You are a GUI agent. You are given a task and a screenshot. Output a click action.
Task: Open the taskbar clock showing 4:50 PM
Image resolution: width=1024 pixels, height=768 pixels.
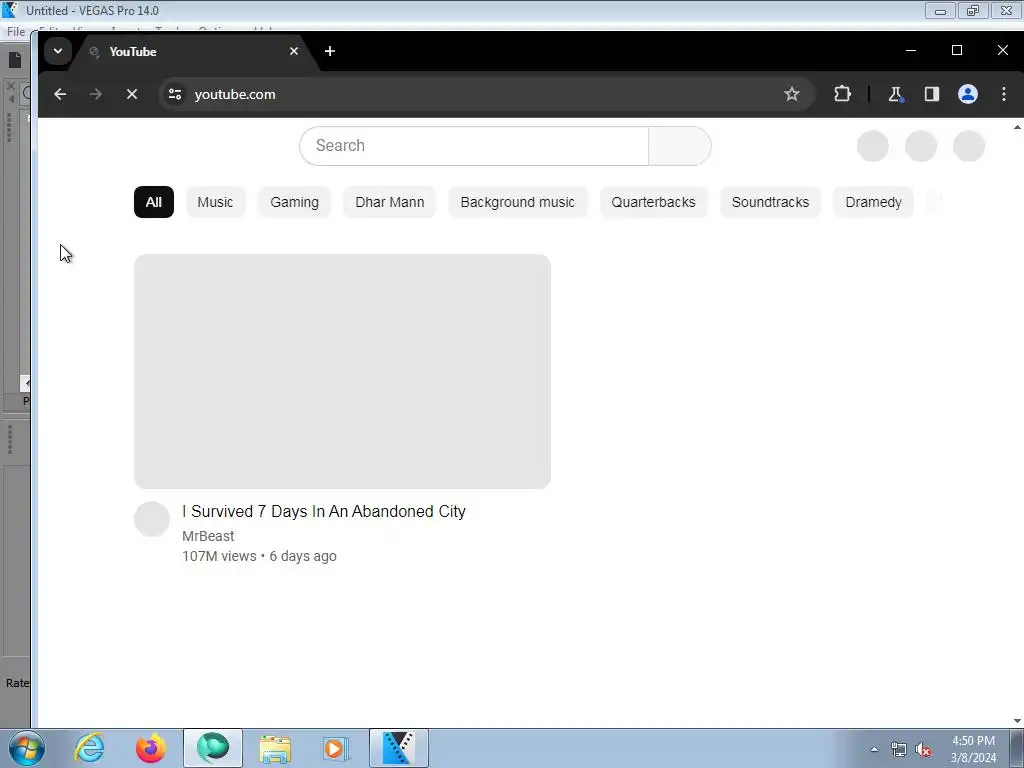[973, 749]
